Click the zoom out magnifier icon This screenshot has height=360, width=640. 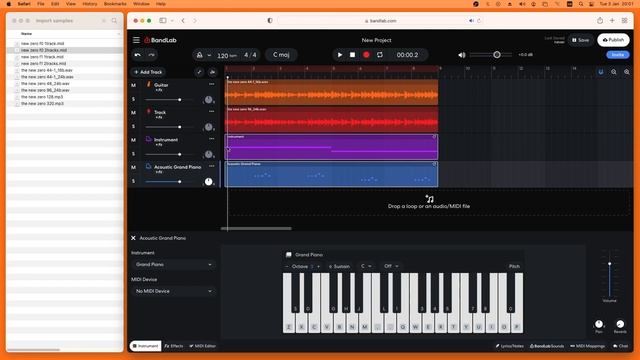[614, 72]
